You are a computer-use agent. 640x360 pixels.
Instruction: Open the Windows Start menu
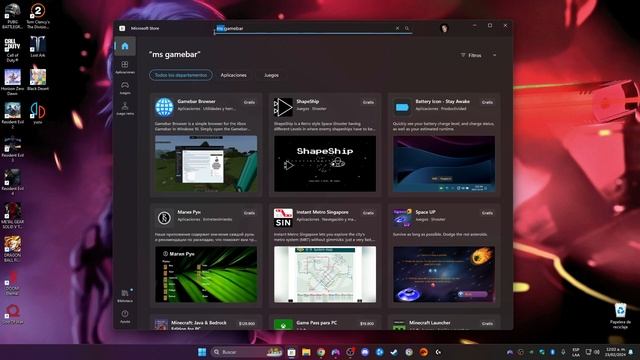[202, 352]
